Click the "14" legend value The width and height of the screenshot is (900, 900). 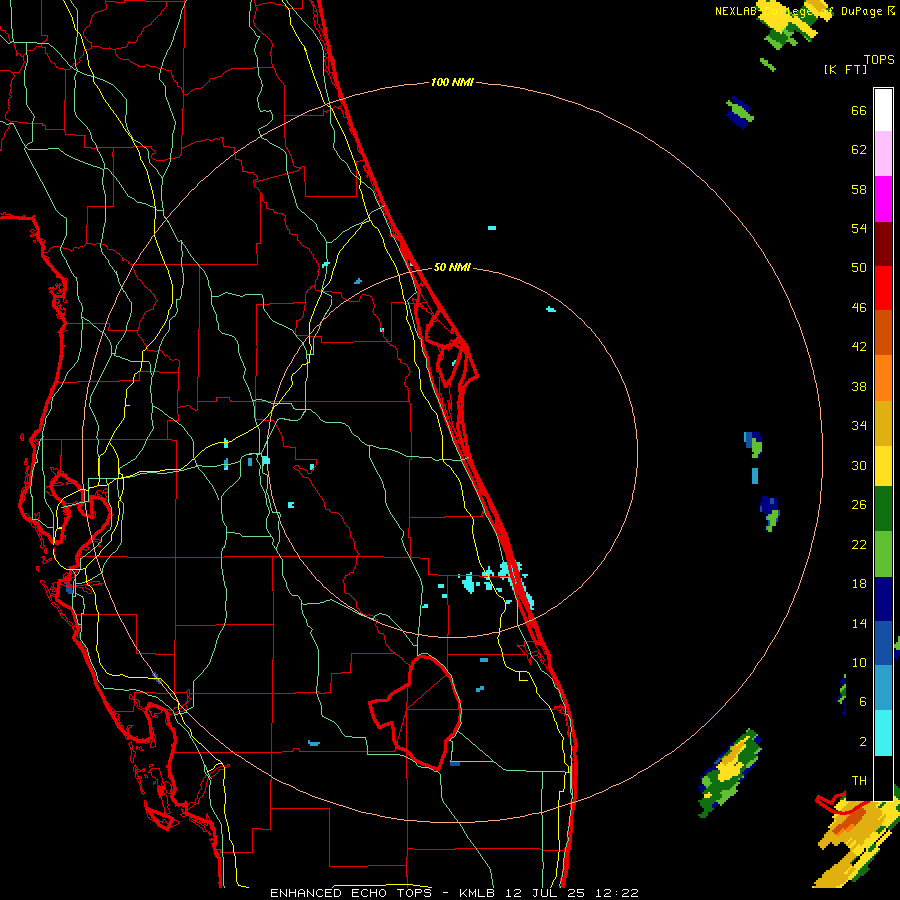(859, 624)
